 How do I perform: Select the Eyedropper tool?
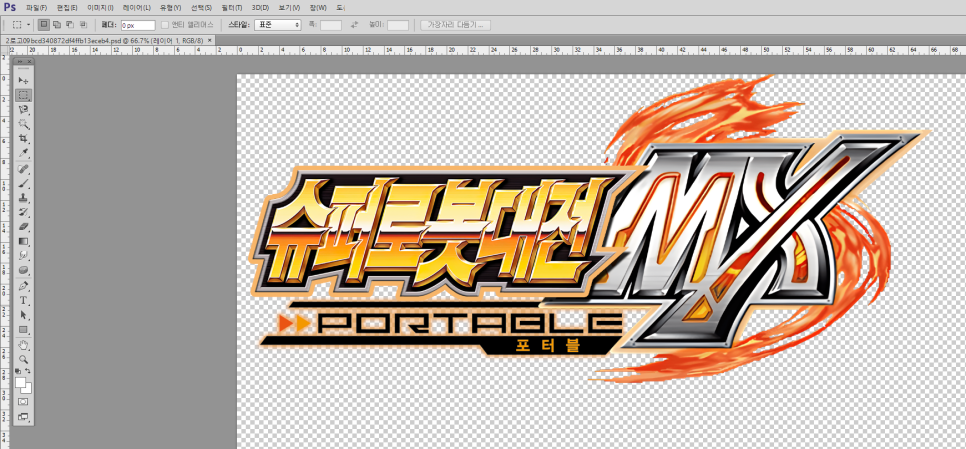click(23, 152)
